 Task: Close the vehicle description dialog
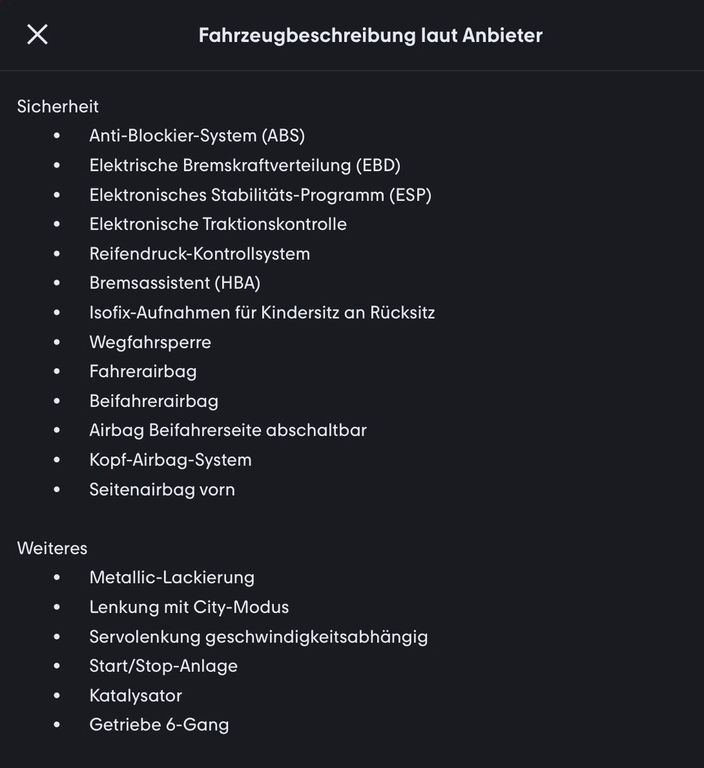(x=37, y=35)
